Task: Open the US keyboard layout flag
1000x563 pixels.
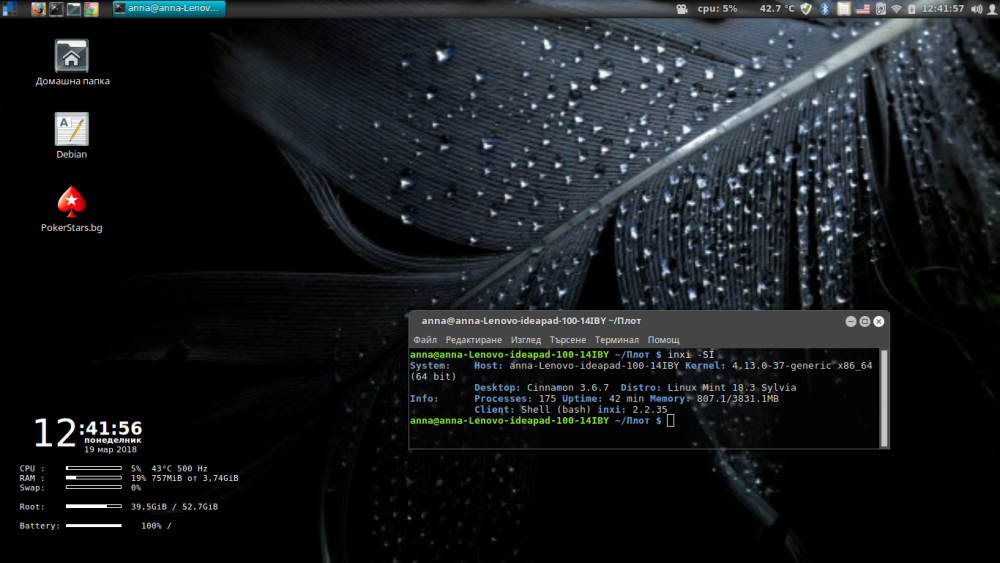Action: [862, 9]
